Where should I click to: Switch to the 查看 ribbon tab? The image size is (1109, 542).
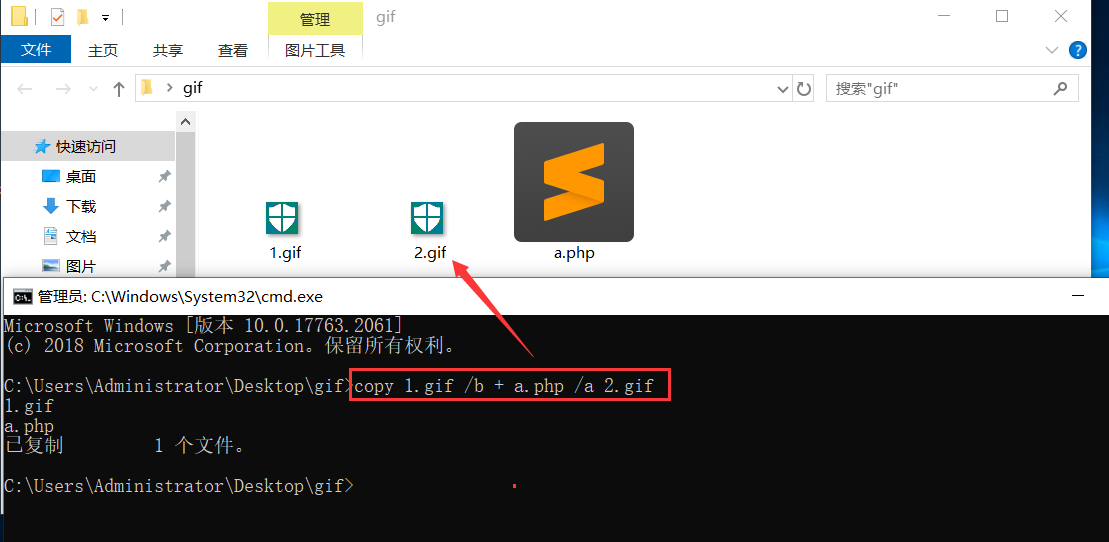pos(233,50)
